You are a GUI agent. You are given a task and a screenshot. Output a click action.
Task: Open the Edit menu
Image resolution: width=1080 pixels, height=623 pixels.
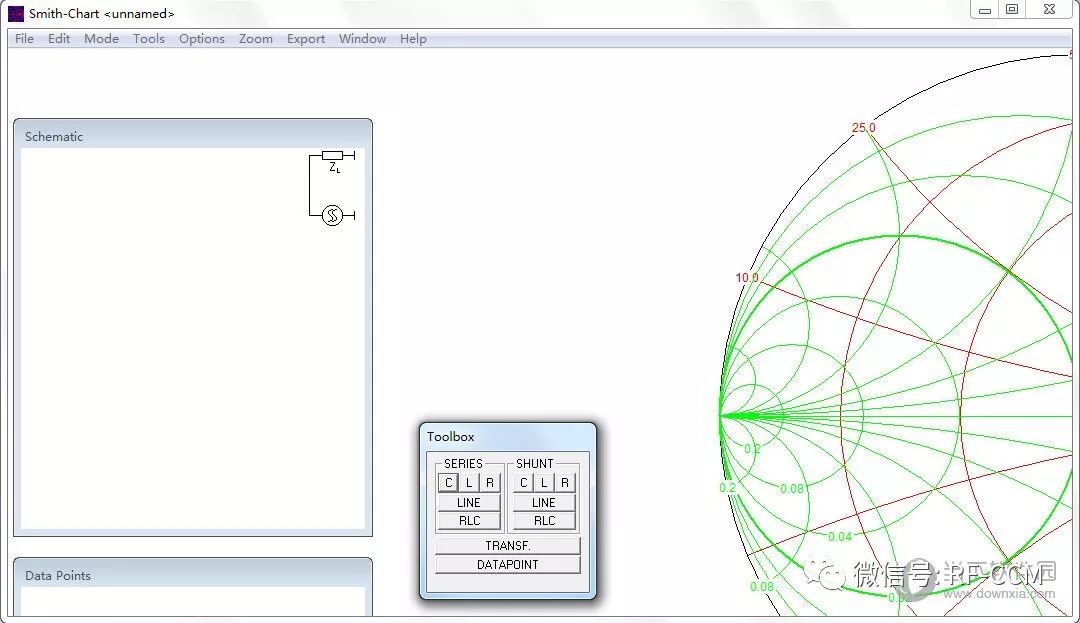click(59, 39)
